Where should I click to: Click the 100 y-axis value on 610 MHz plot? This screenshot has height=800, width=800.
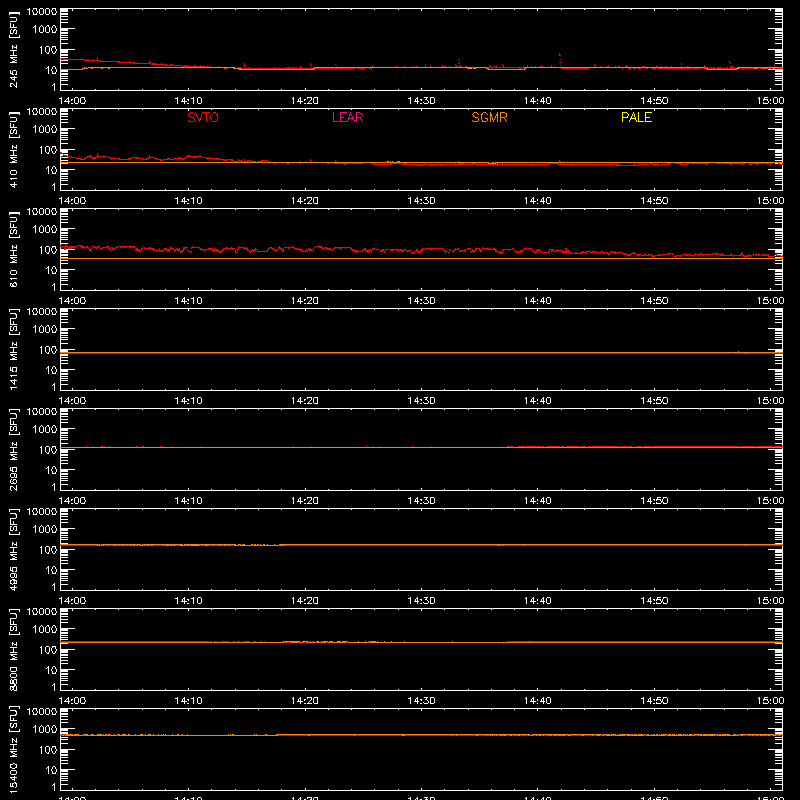click(48, 250)
